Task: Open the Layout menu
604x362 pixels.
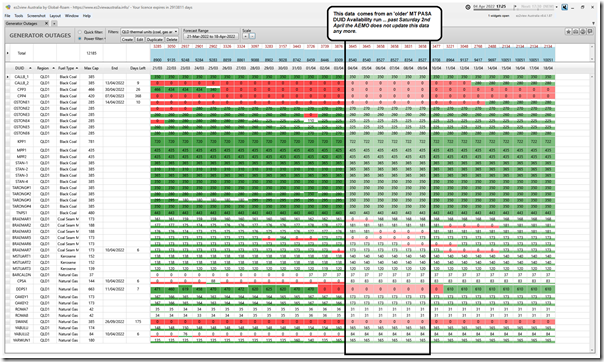Action: (55, 16)
